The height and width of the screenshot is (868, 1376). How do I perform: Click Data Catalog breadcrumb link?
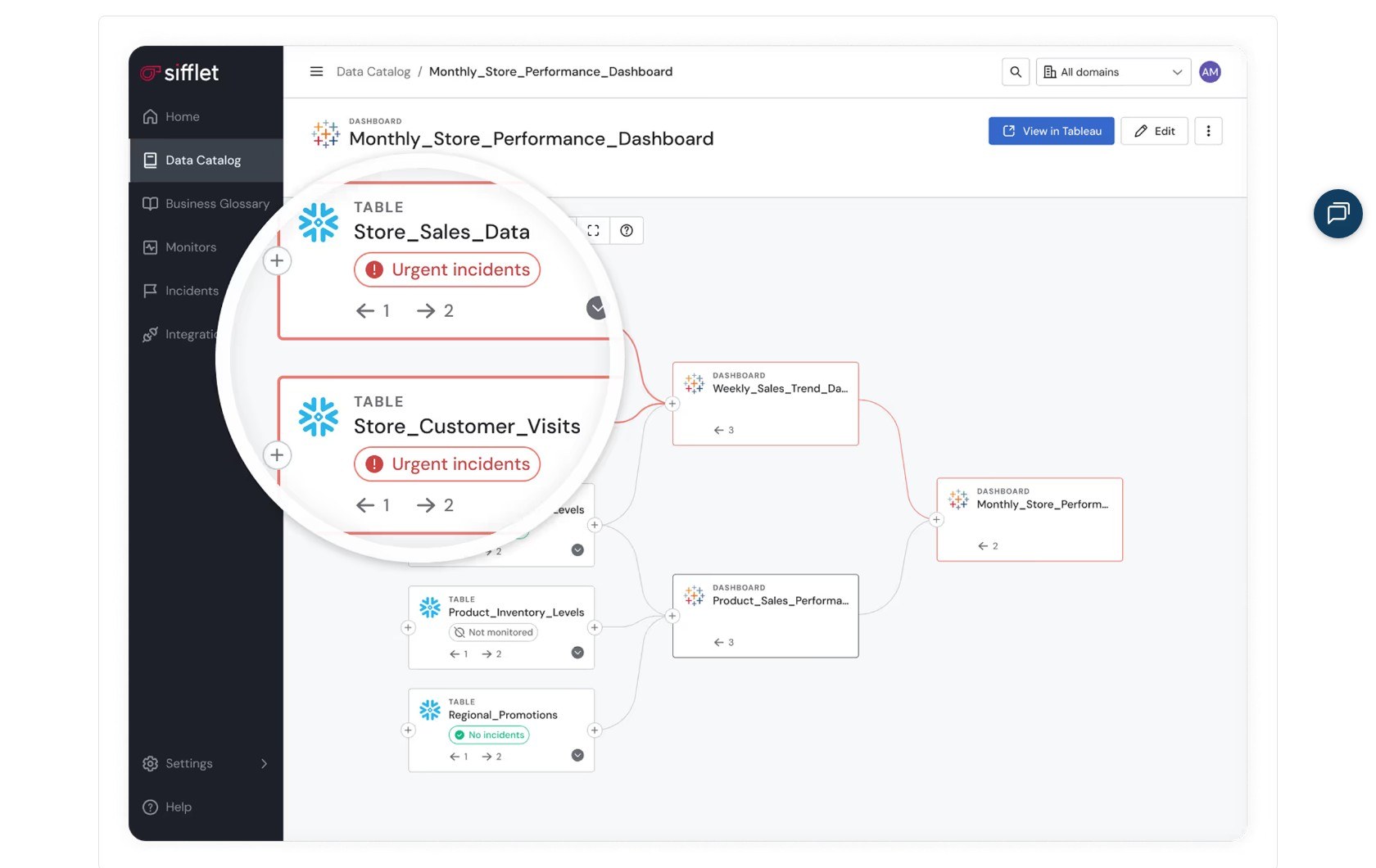pyautogui.click(x=373, y=72)
